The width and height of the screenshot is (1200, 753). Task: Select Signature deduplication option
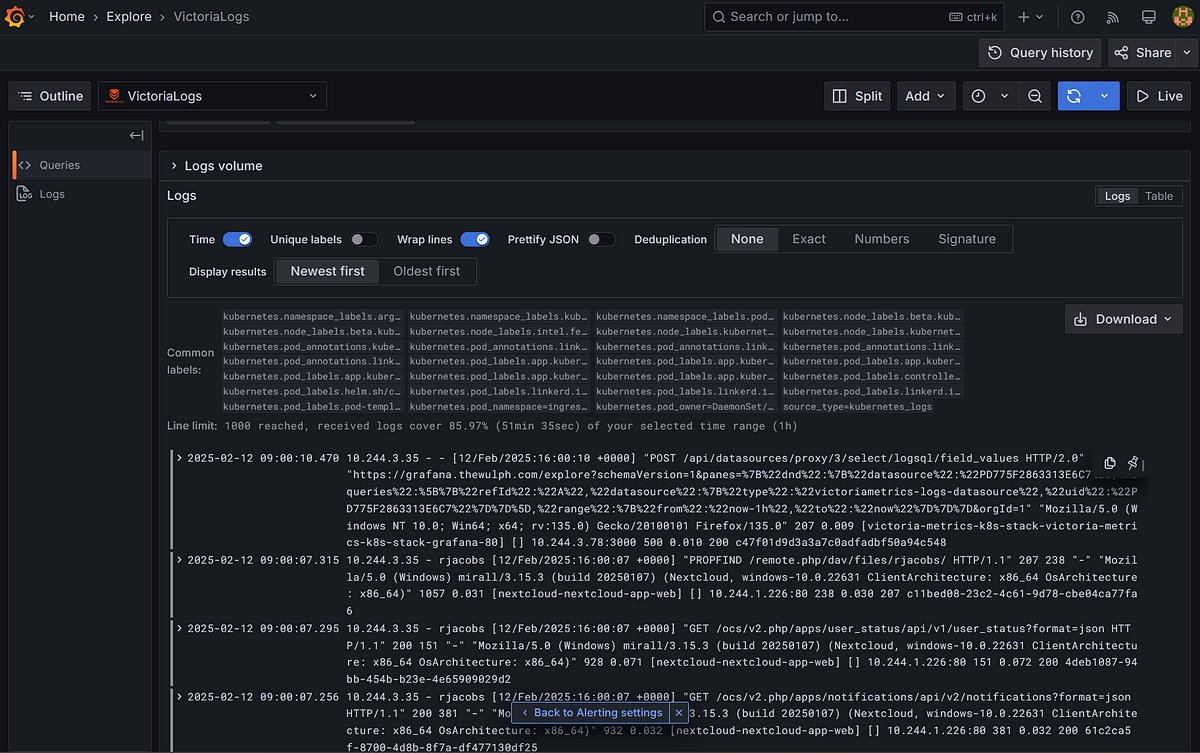coord(967,239)
